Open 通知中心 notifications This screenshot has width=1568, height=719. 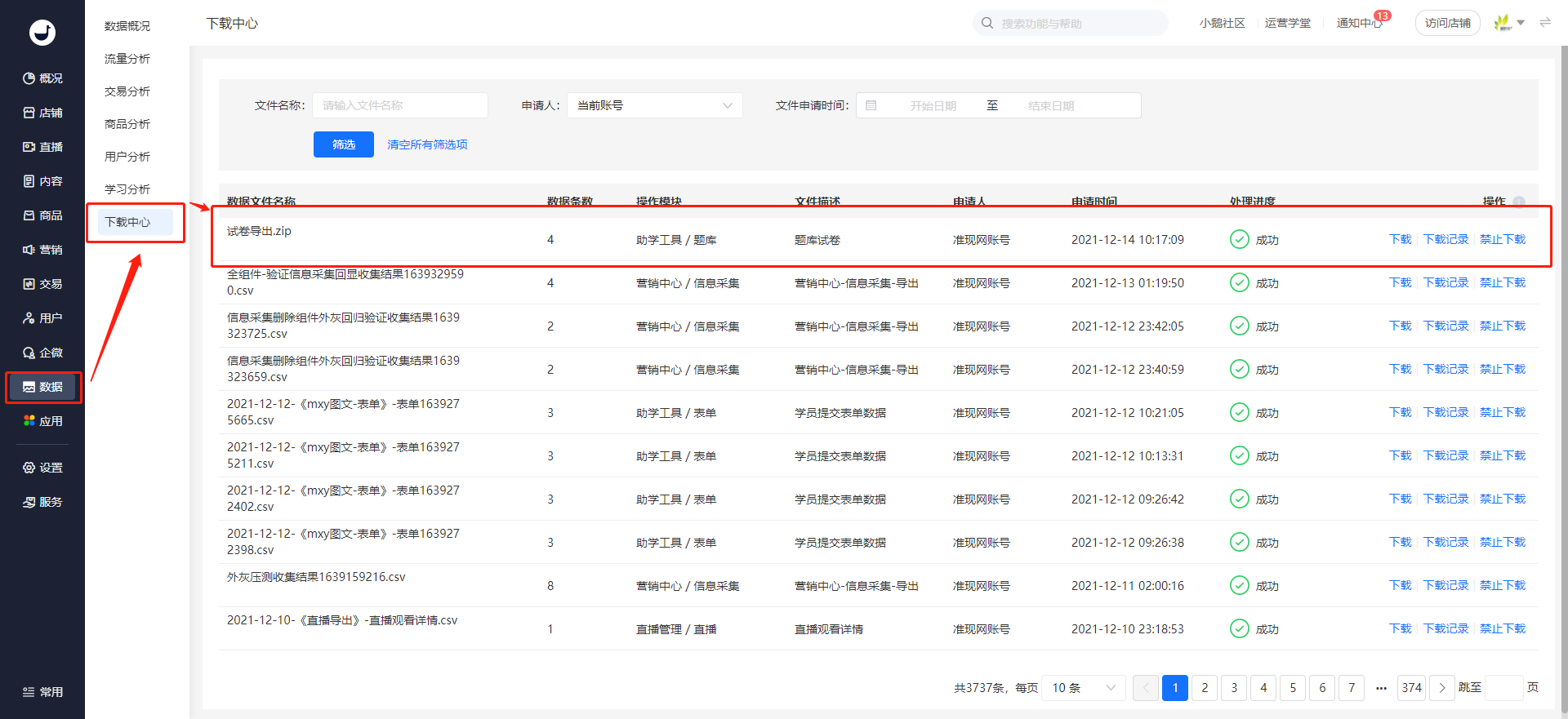coord(1360,23)
